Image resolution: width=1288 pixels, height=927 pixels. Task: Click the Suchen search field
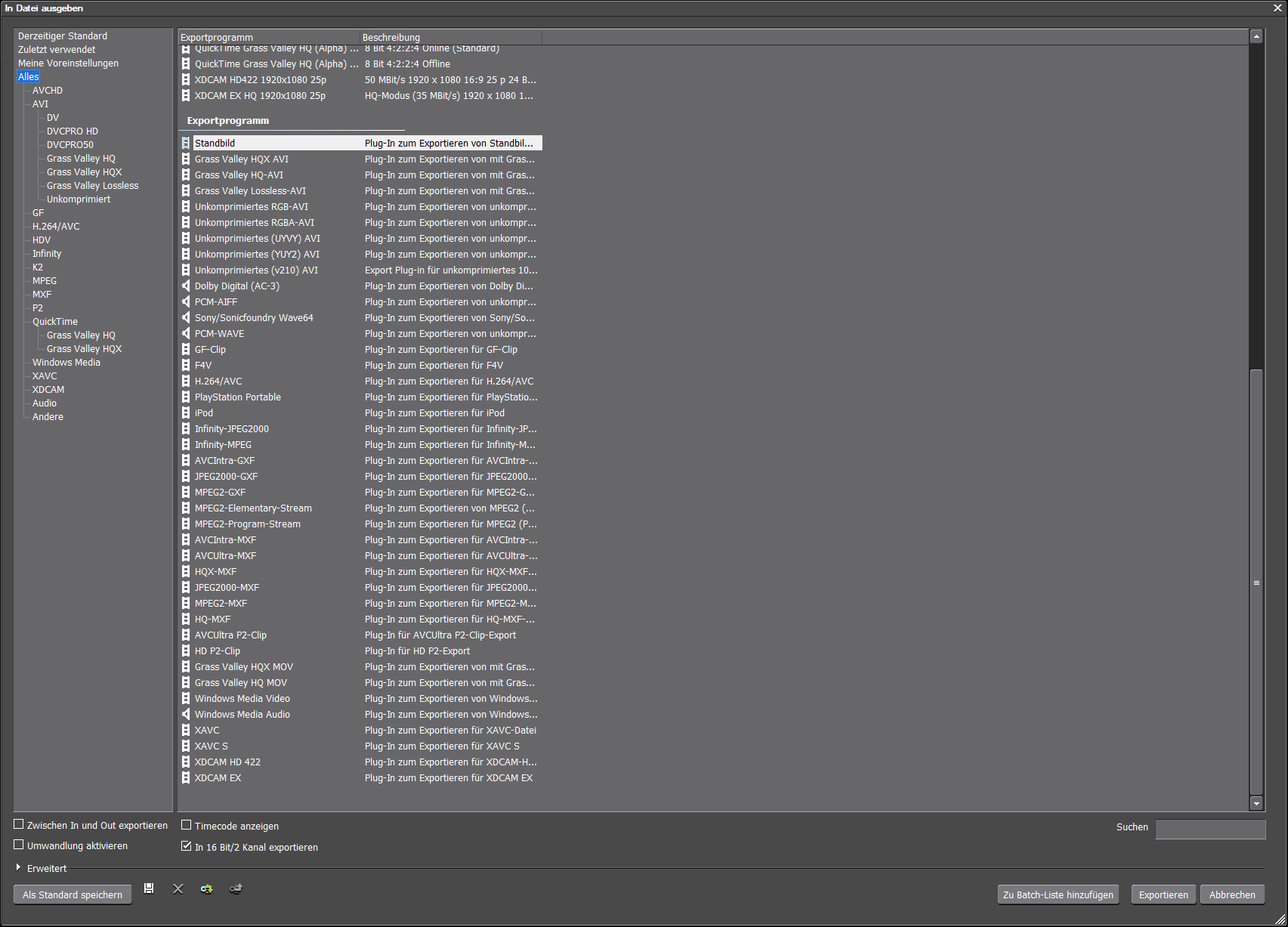pyautogui.click(x=1210, y=829)
